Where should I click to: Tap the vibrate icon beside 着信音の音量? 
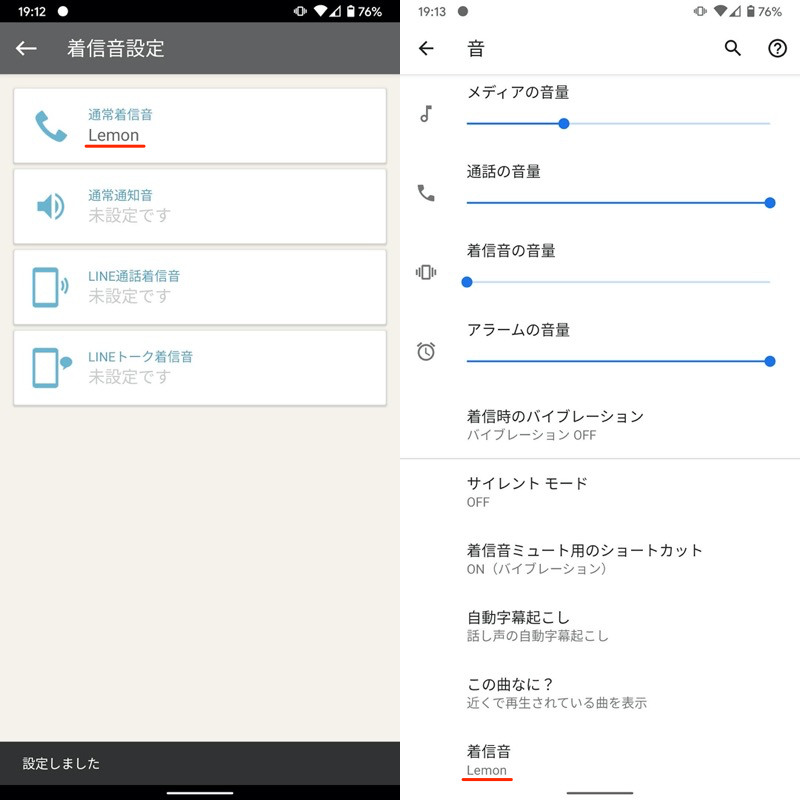tap(426, 272)
